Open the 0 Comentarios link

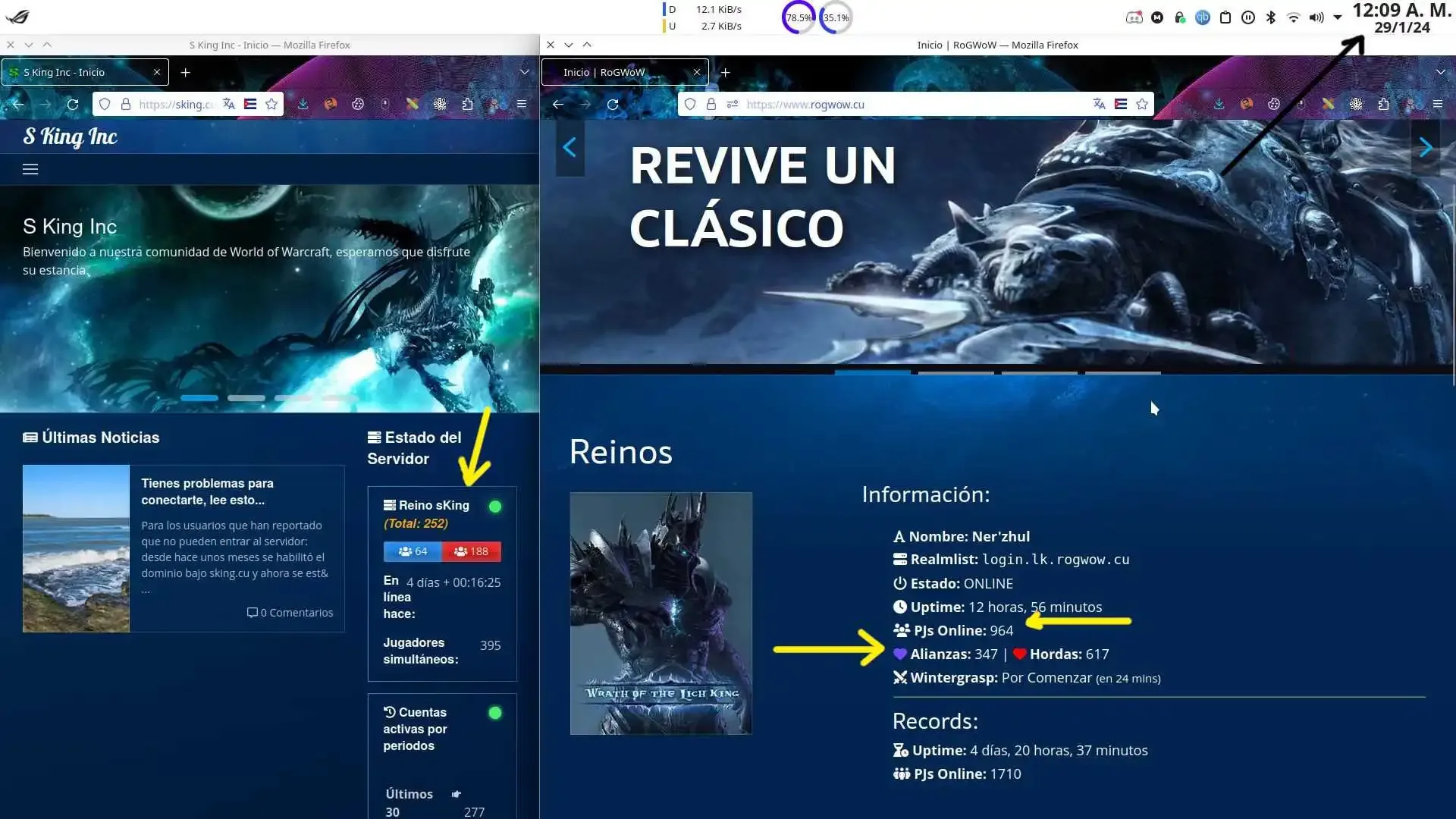(290, 613)
